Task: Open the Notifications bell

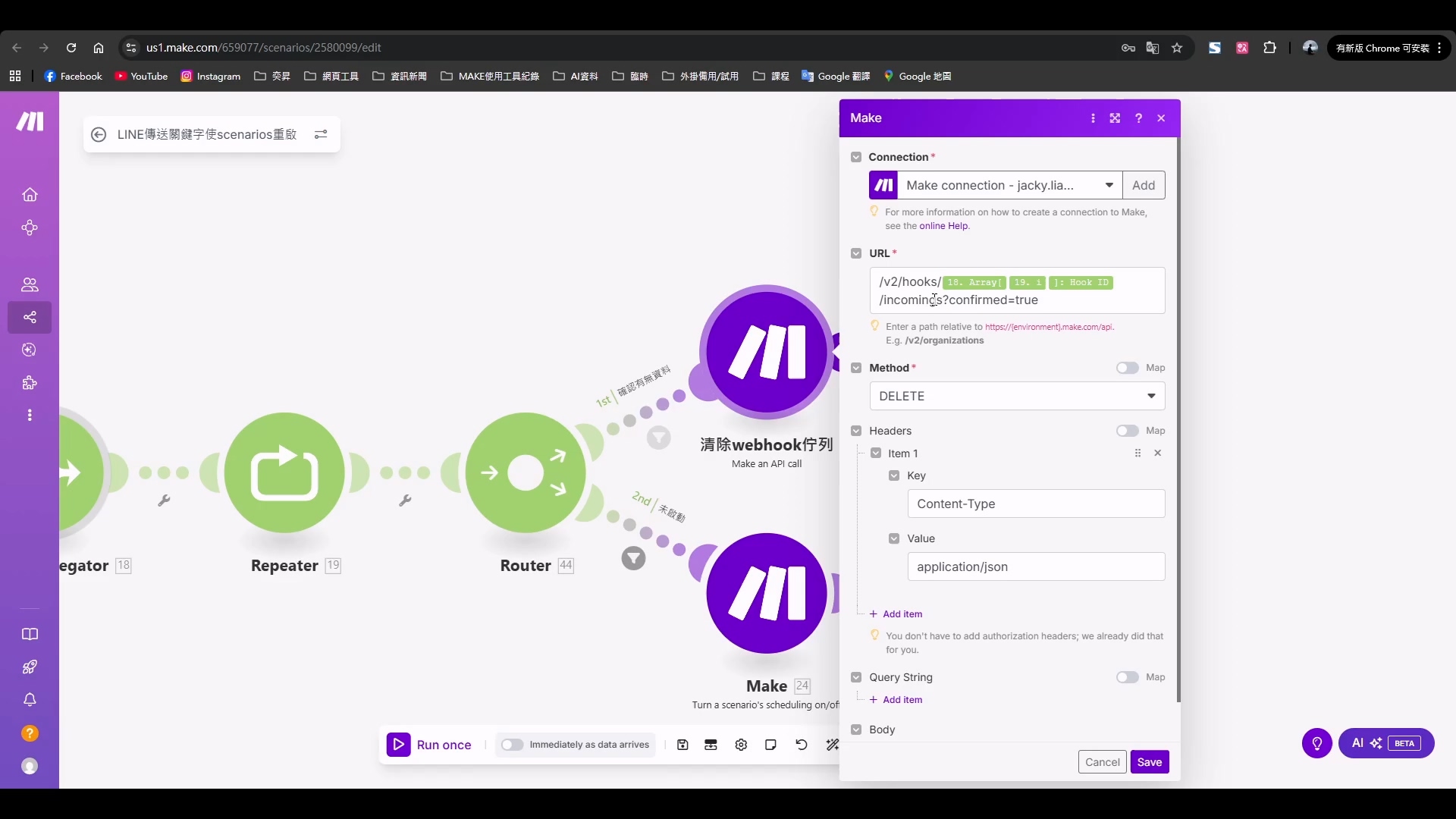Action: coord(30,700)
